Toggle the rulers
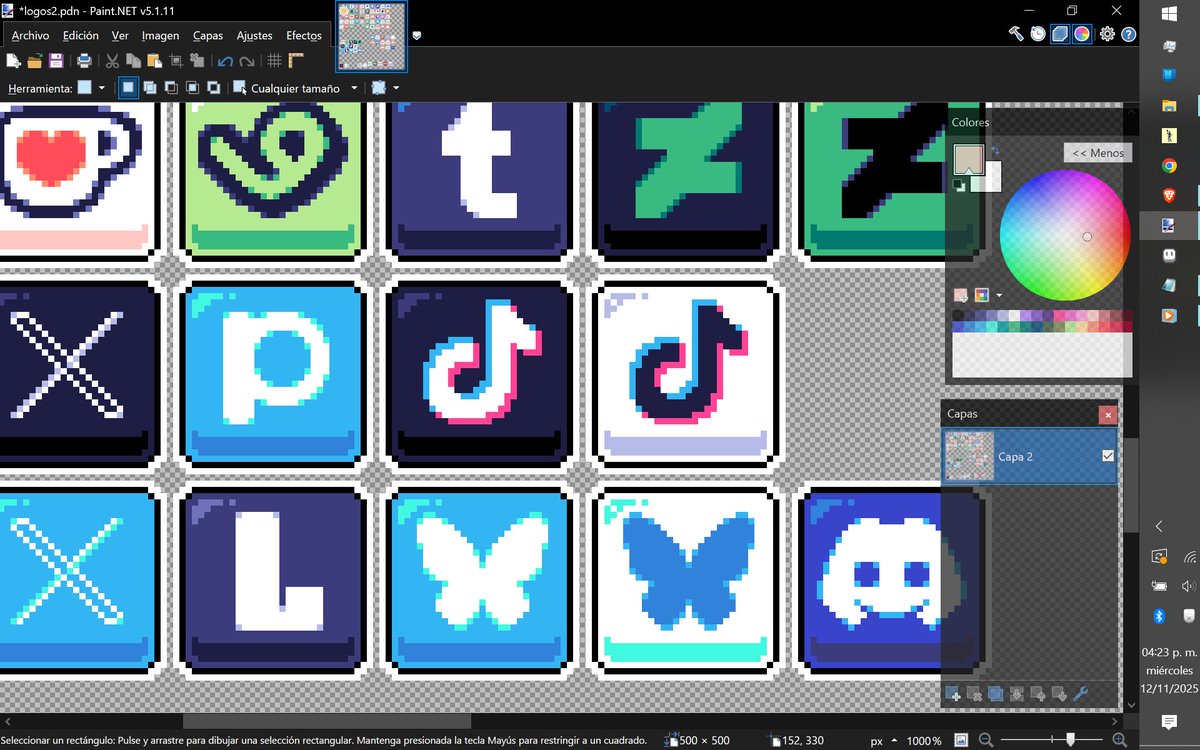1200x750 pixels. click(x=296, y=61)
